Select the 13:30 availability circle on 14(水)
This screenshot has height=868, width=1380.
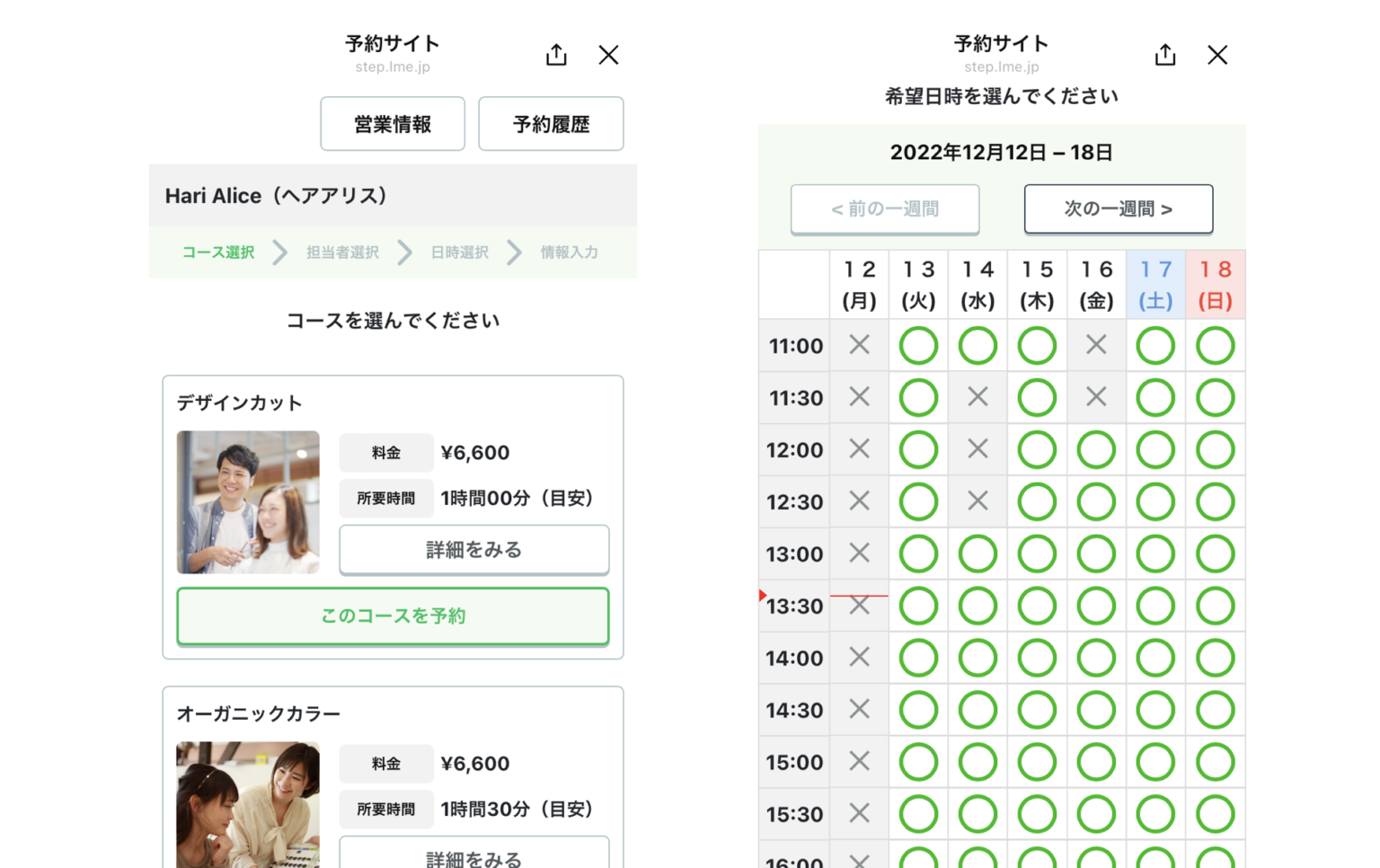(977, 605)
